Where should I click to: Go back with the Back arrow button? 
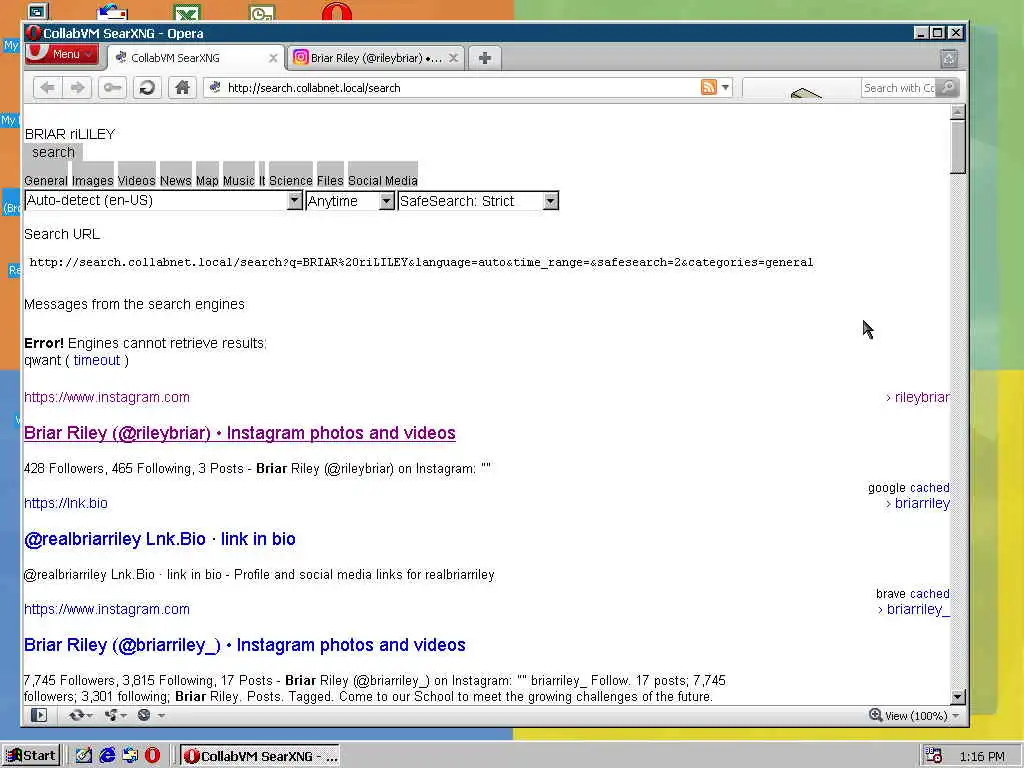click(x=48, y=88)
